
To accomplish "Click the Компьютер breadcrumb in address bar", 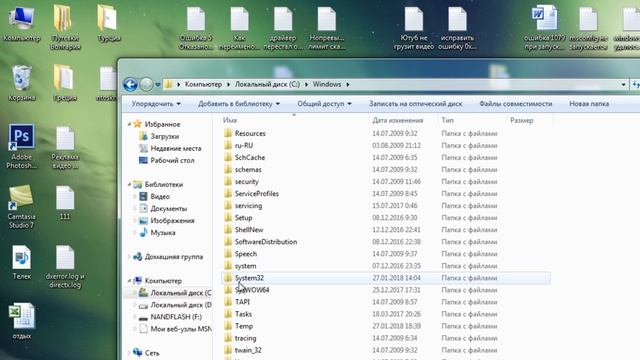I will coord(203,84).
